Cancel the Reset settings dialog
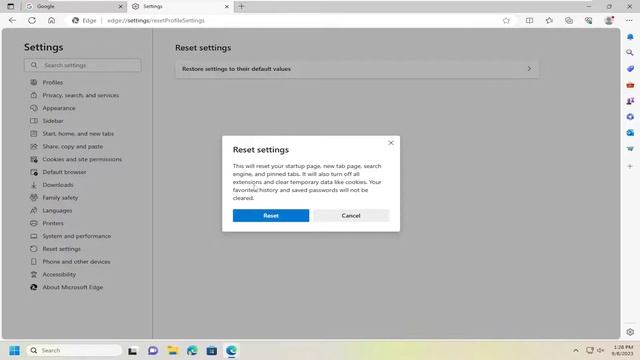This screenshot has height=360, width=640. 351,216
